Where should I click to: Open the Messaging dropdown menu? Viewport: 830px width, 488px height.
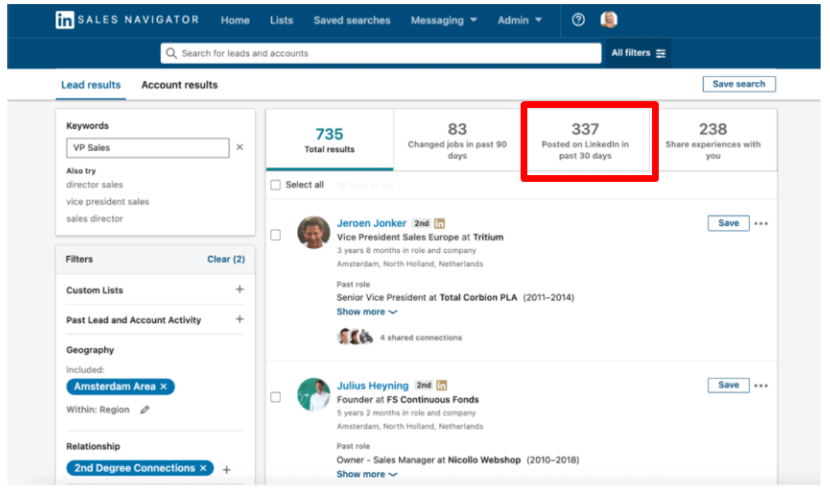click(x=444, y=20)
